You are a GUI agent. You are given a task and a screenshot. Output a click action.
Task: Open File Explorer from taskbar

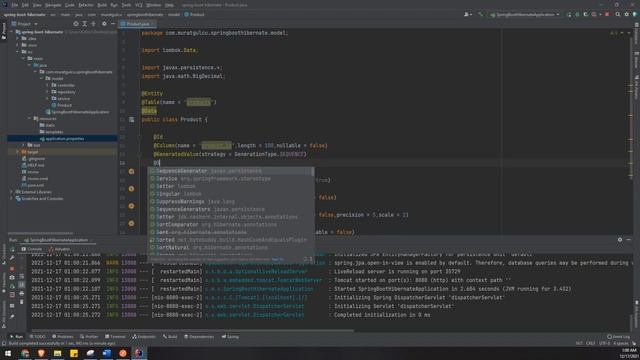click(x=58, y=353)
